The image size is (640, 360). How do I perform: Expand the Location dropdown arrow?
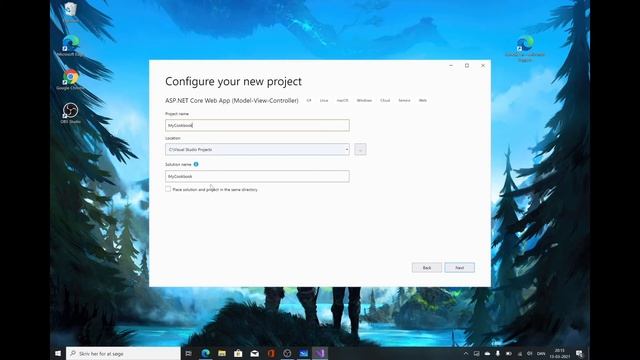[x=347, y=149]
